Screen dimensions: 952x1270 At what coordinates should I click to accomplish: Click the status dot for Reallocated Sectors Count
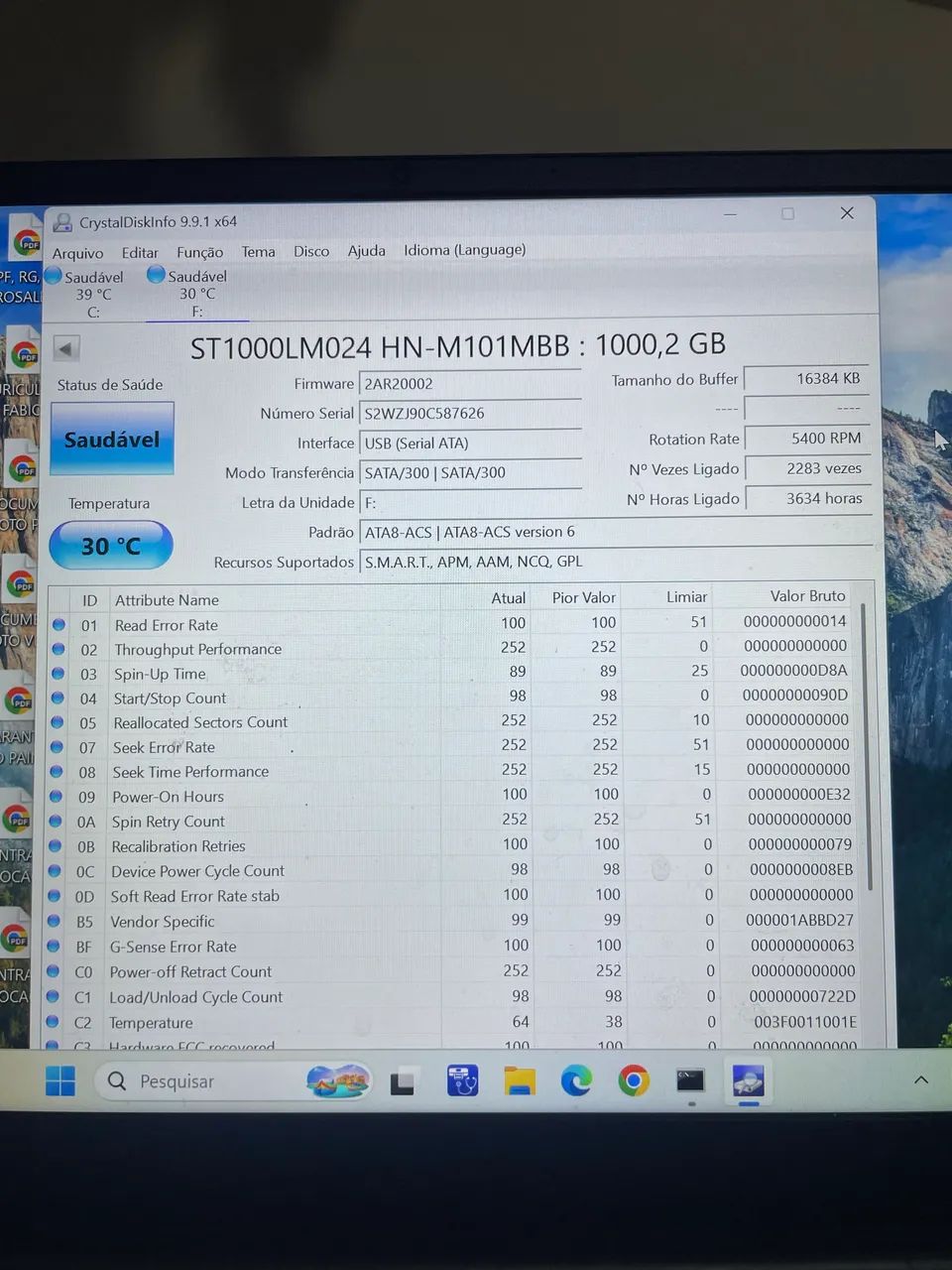pyautogui.click(x=57, y=722)
